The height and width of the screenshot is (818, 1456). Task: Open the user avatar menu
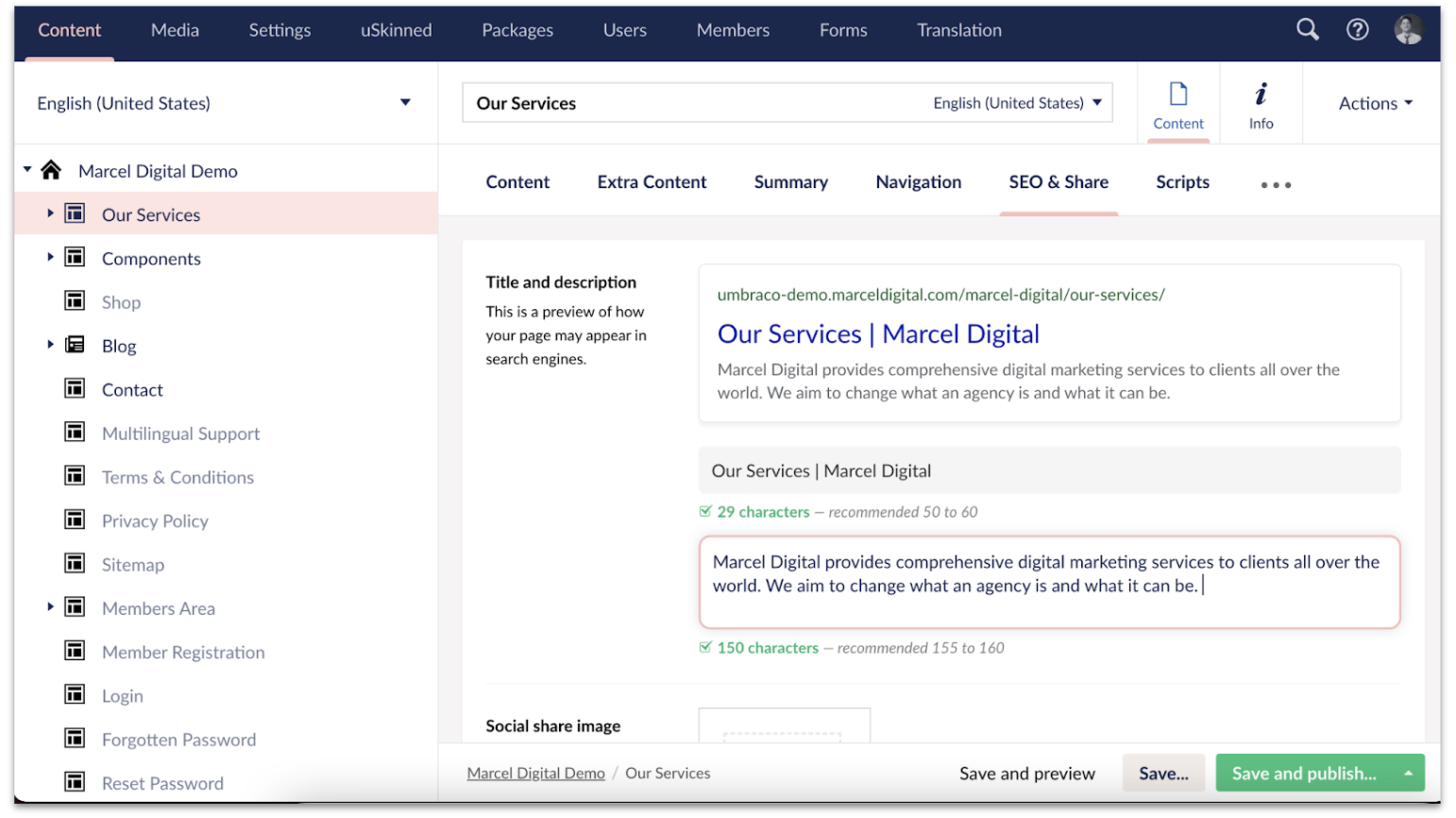1409,29
